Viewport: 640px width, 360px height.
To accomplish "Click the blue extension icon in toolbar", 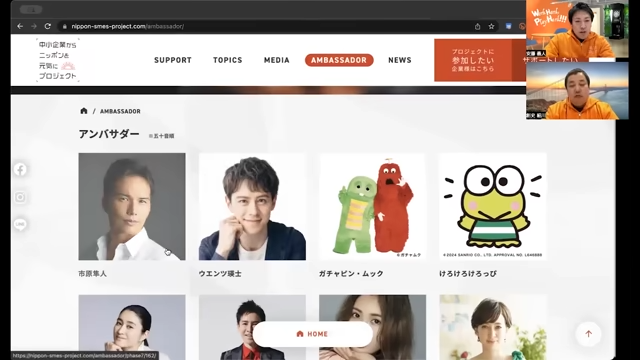I will point(508,26).
